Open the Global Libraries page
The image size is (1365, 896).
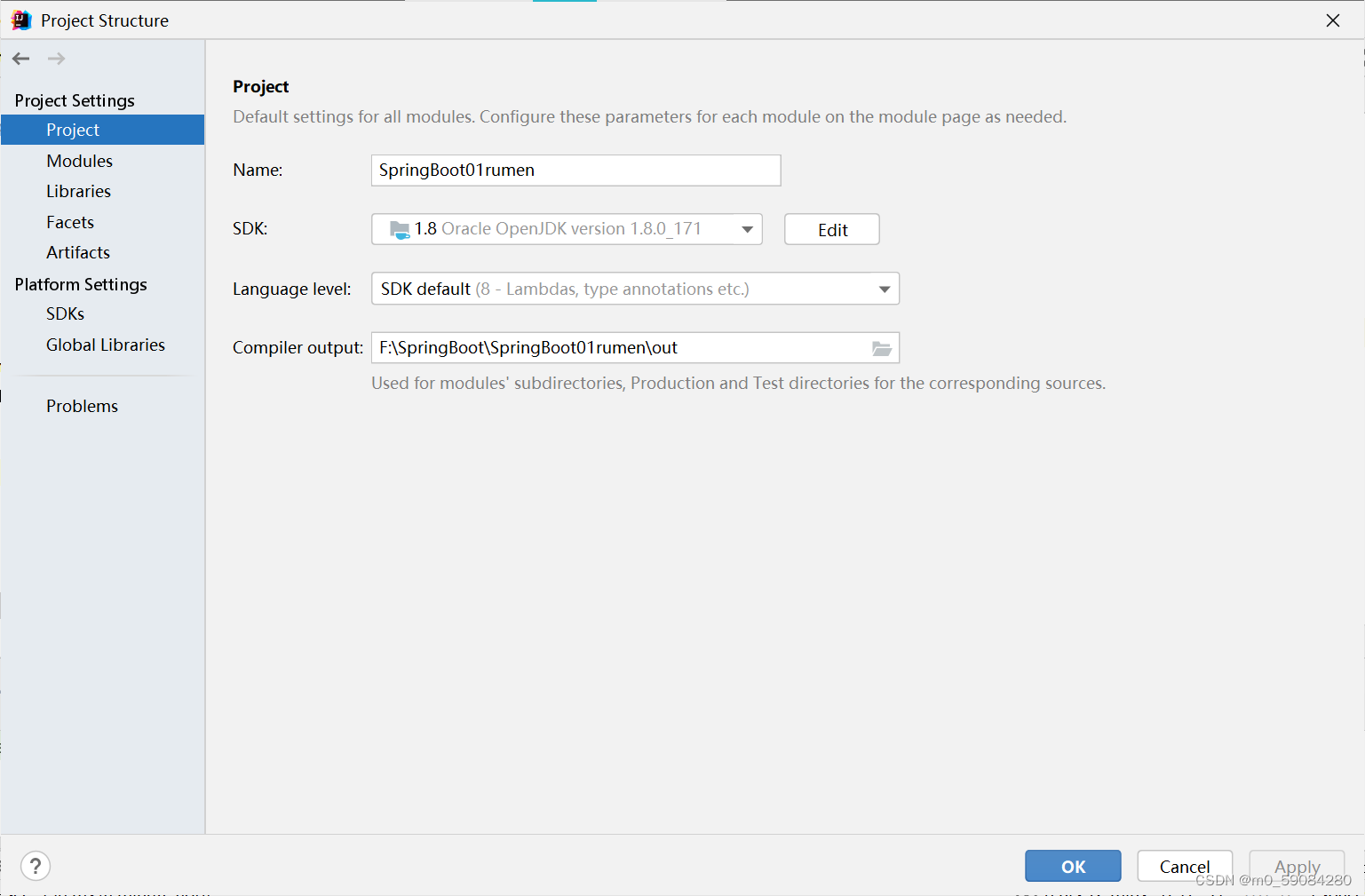(105, 345)
